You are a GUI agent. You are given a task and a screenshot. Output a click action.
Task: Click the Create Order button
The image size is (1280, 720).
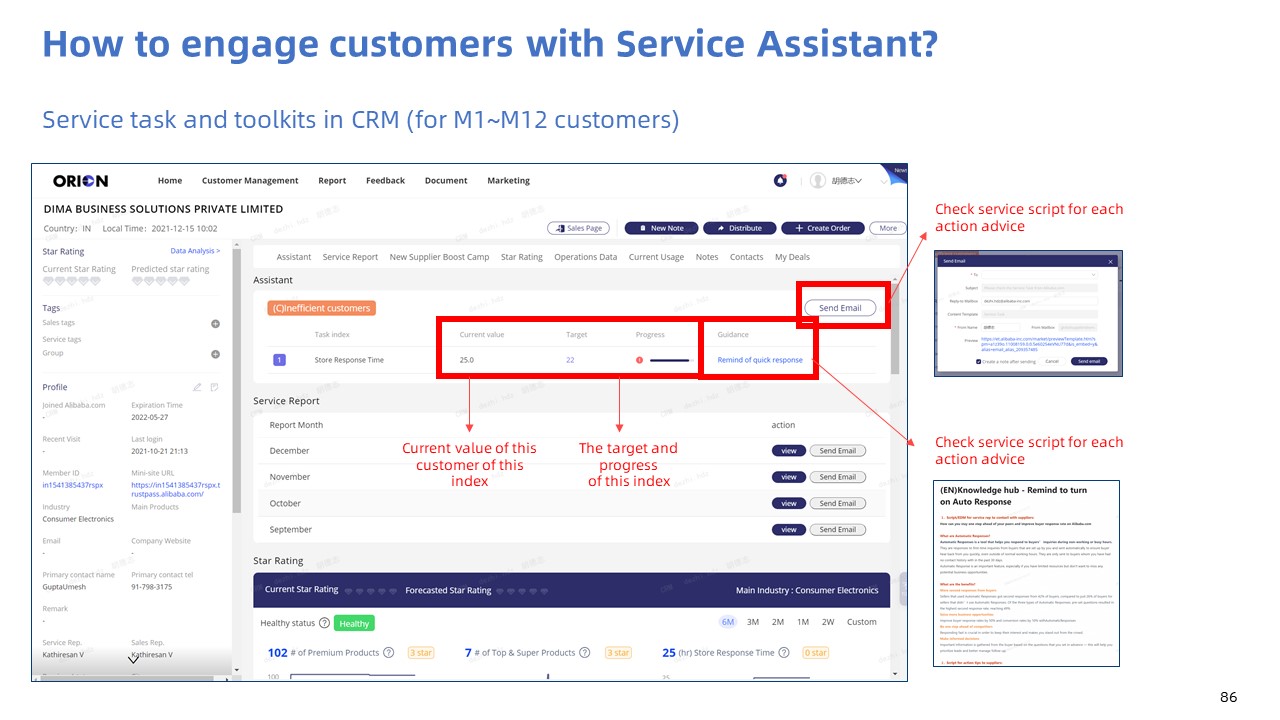(823, 228)
